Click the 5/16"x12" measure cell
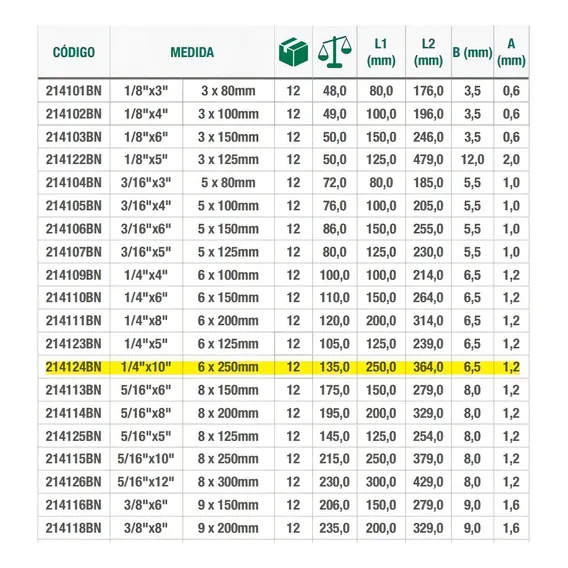The width and height of the screenshot is (568, 568). click(146, 482)
